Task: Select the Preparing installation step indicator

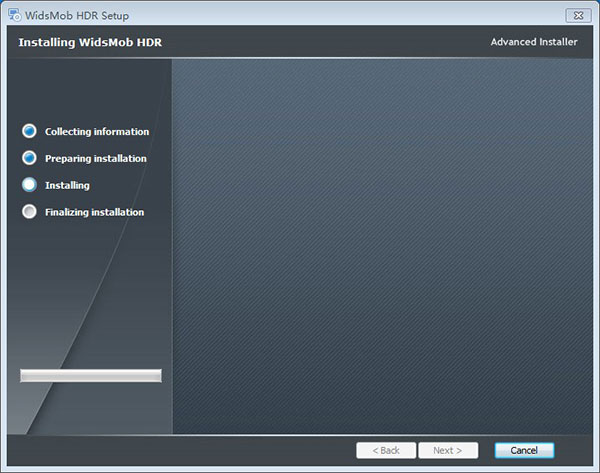Action: pos(29,158)
